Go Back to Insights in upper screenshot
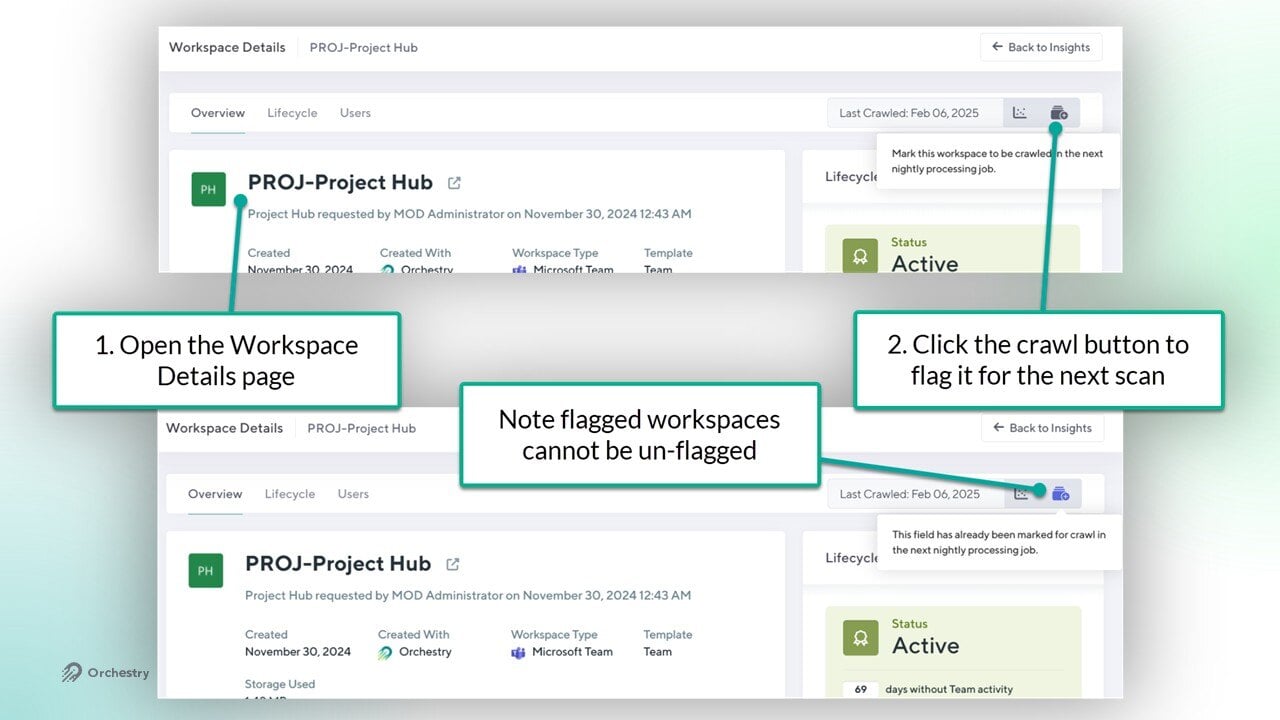The height and width of the screenshot is (720, 1280). click(1041, 47)
